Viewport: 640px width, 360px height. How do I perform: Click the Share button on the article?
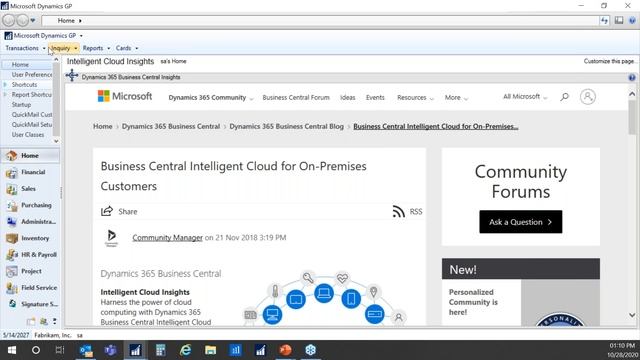coord(119,211)
